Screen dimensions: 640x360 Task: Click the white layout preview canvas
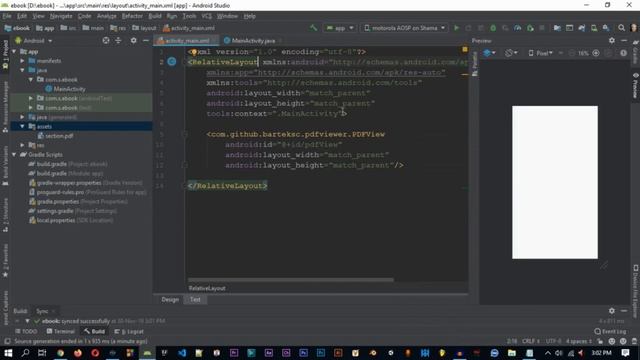click(x=555, y=182)
